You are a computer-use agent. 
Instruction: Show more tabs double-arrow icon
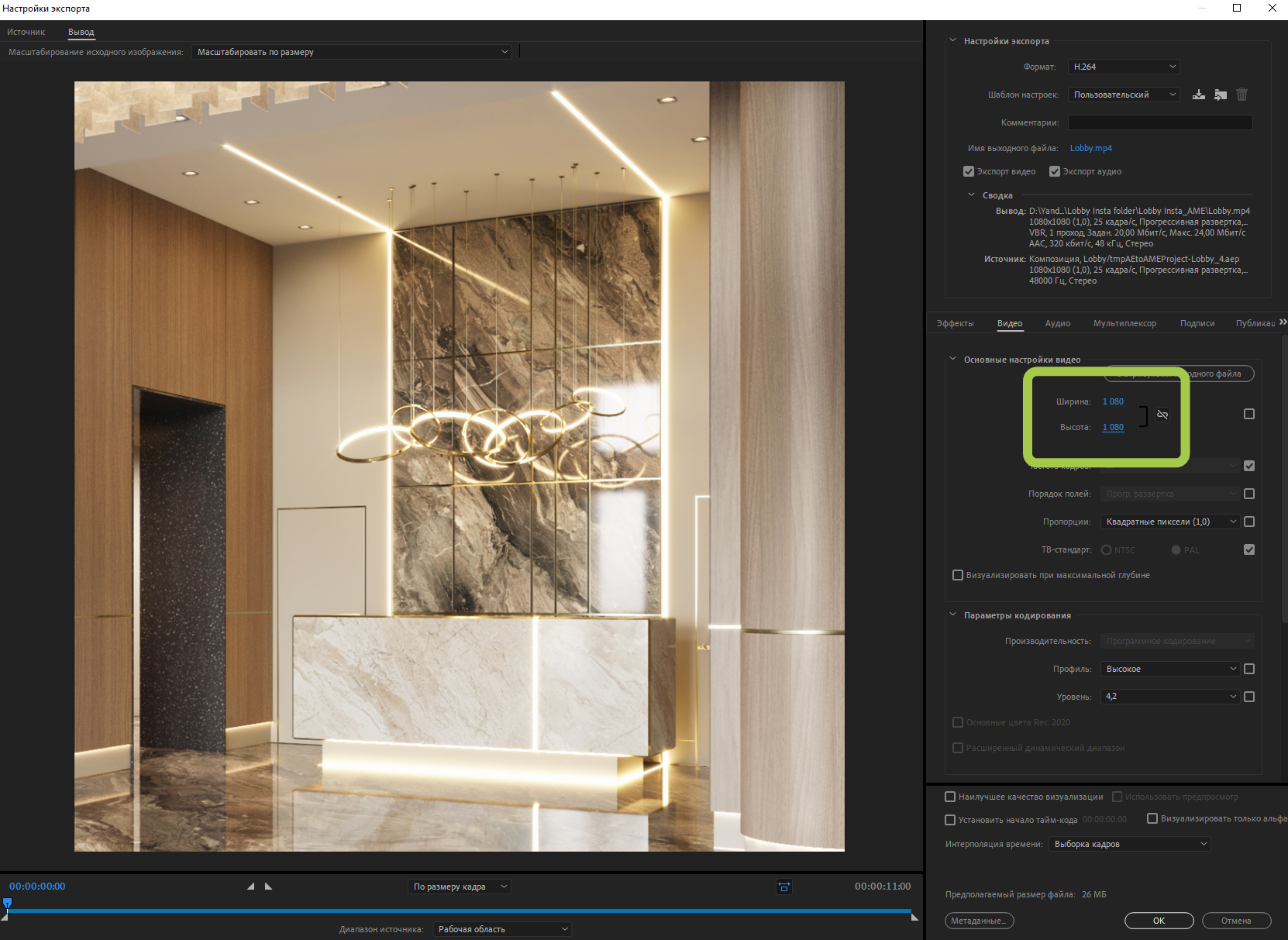[1283, 322]
